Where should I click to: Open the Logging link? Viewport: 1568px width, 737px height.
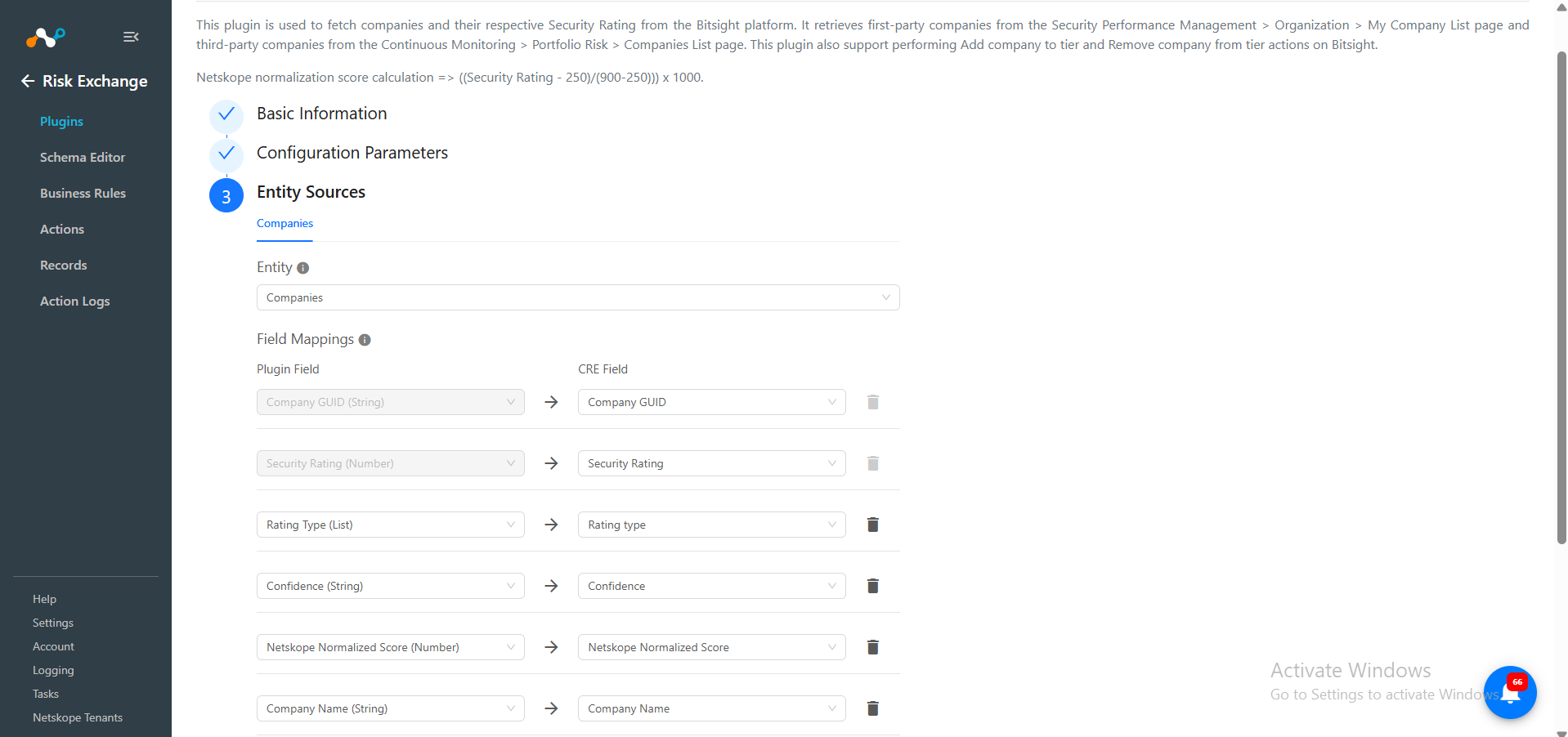(53, 670)
